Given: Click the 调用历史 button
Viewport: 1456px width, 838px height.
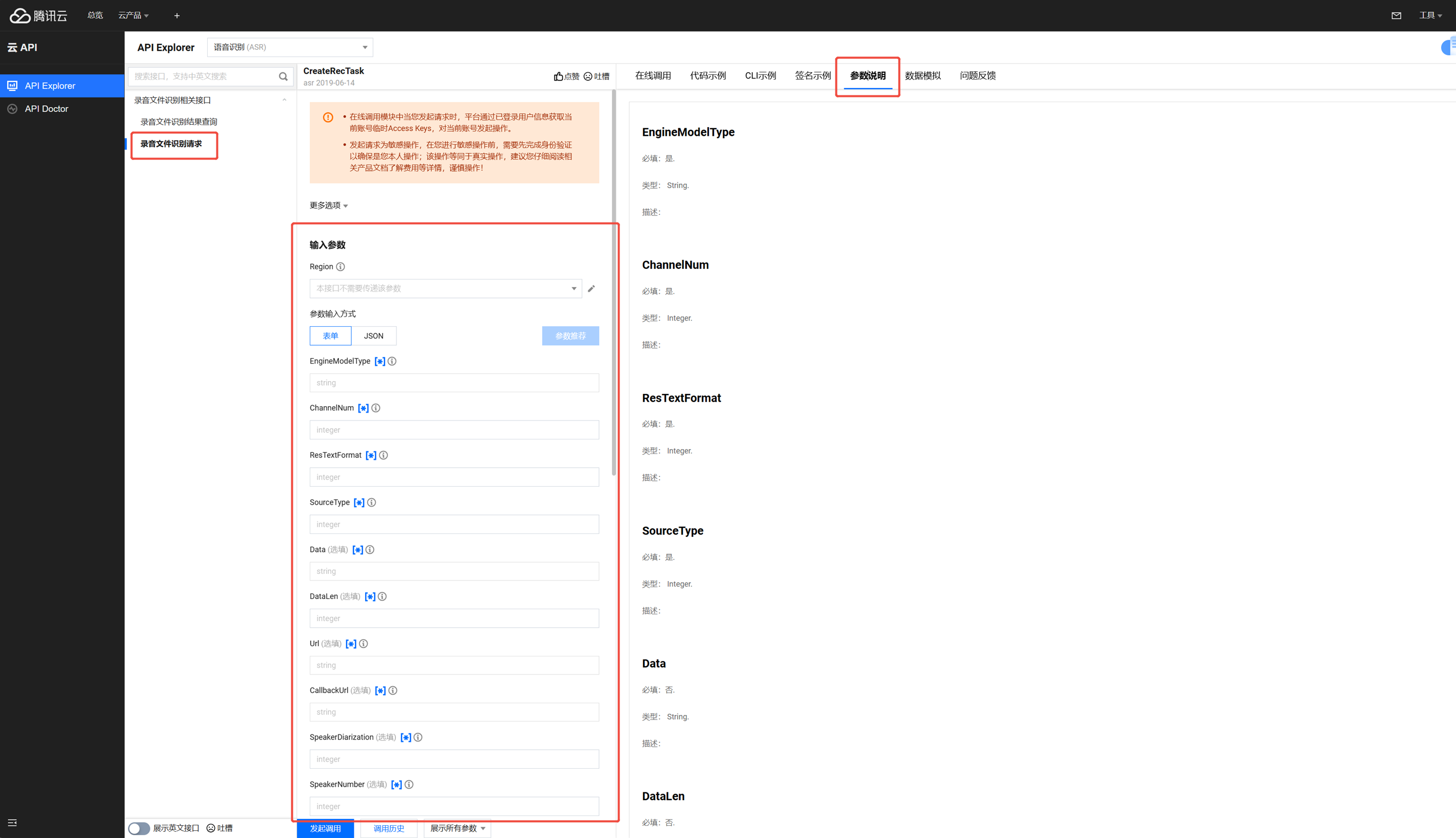Looking at the screenshot, I should pyautogui.click(x=388, y=828).
